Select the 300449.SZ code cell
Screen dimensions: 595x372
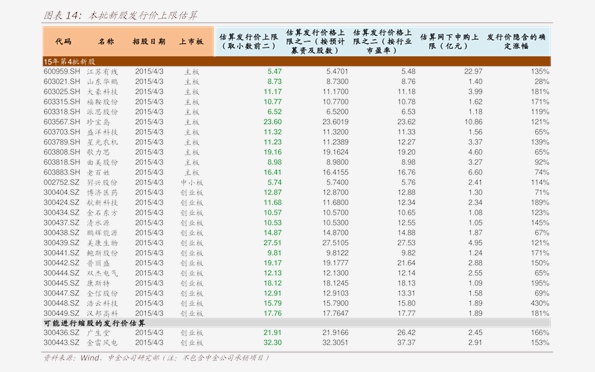[x=61, y=314]
